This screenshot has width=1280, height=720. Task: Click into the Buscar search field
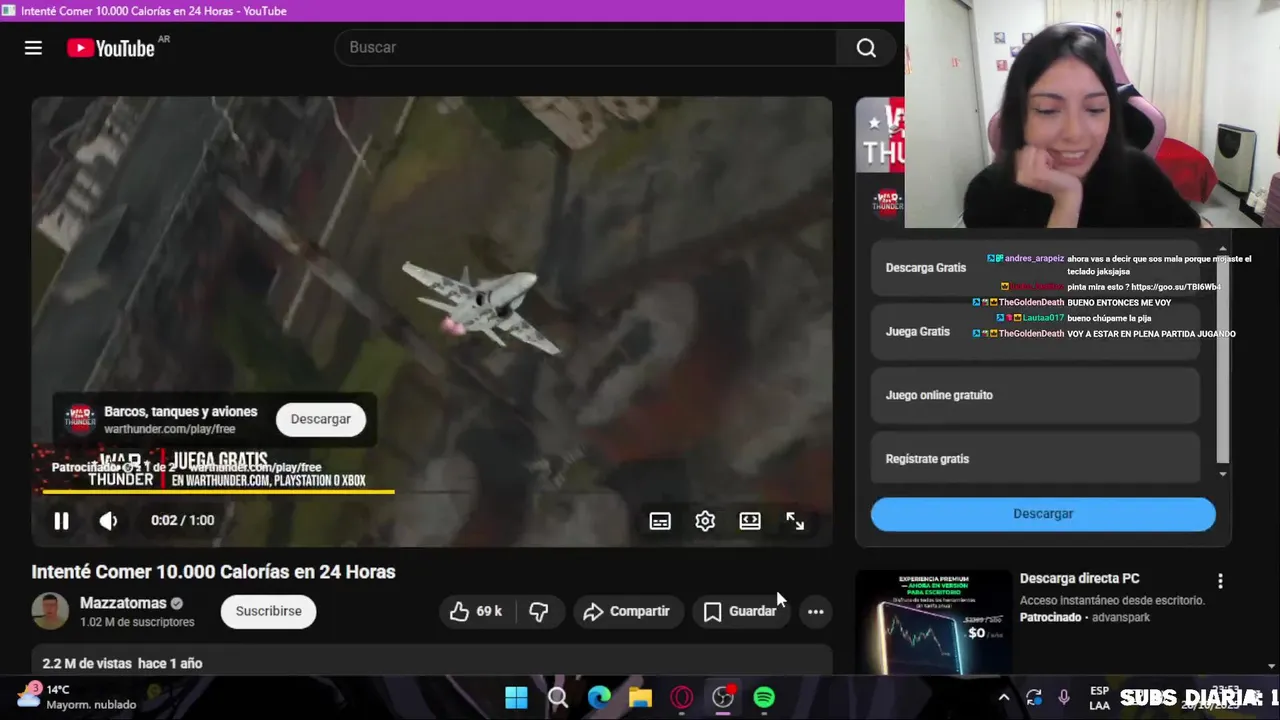click(x=586, y=47)
